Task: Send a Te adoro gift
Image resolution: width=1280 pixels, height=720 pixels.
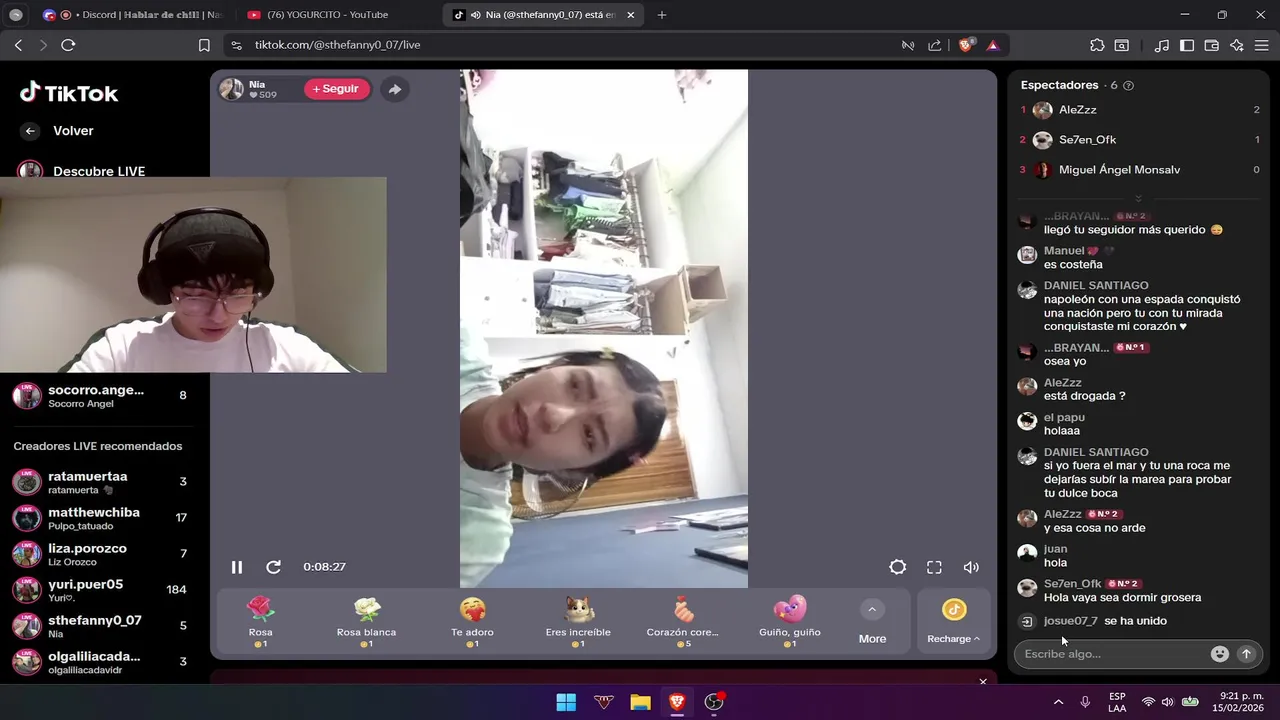Action: coord(472,622)
